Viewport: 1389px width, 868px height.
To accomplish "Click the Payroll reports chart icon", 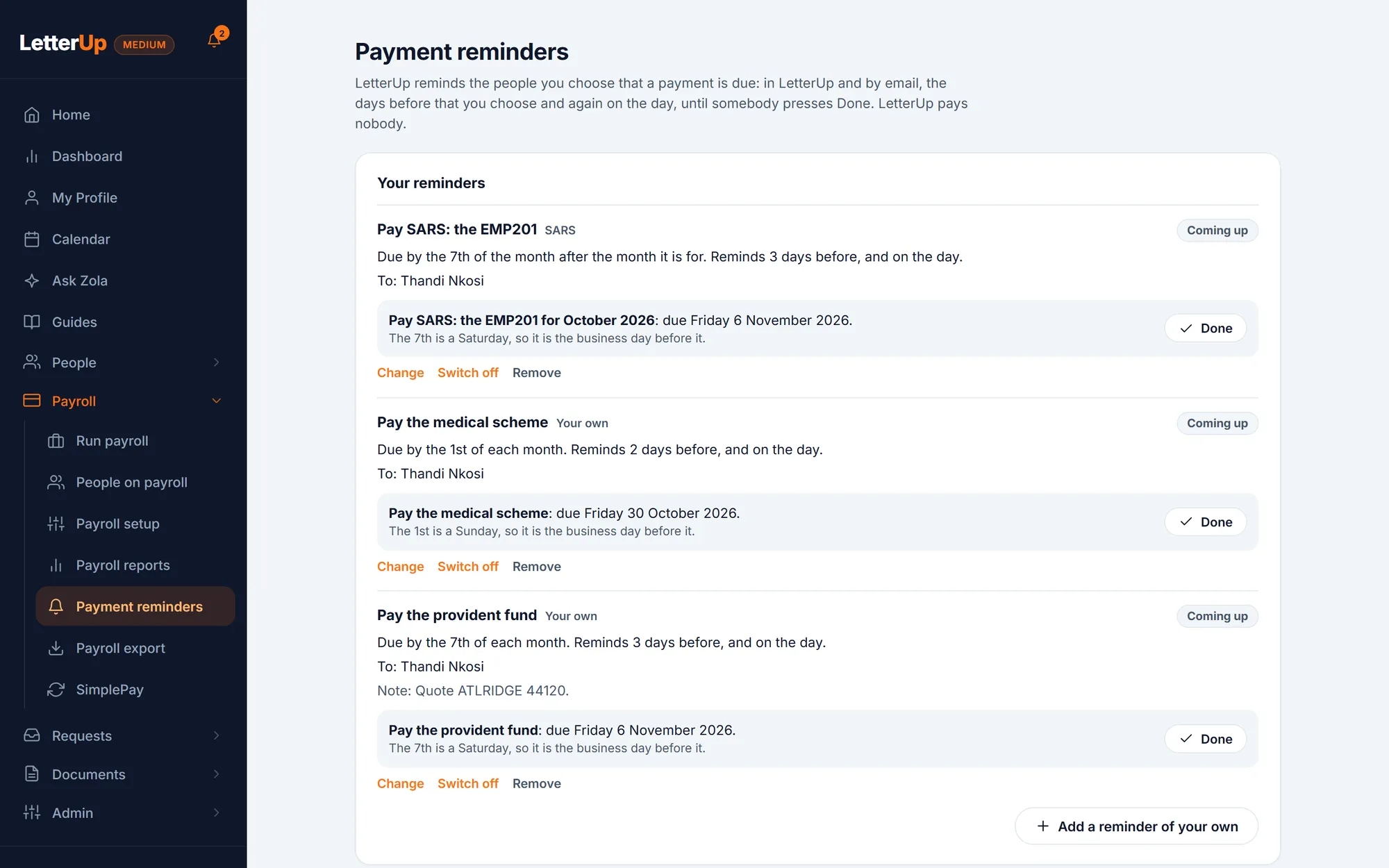I will pyautogui.click(x=56, y=565).
